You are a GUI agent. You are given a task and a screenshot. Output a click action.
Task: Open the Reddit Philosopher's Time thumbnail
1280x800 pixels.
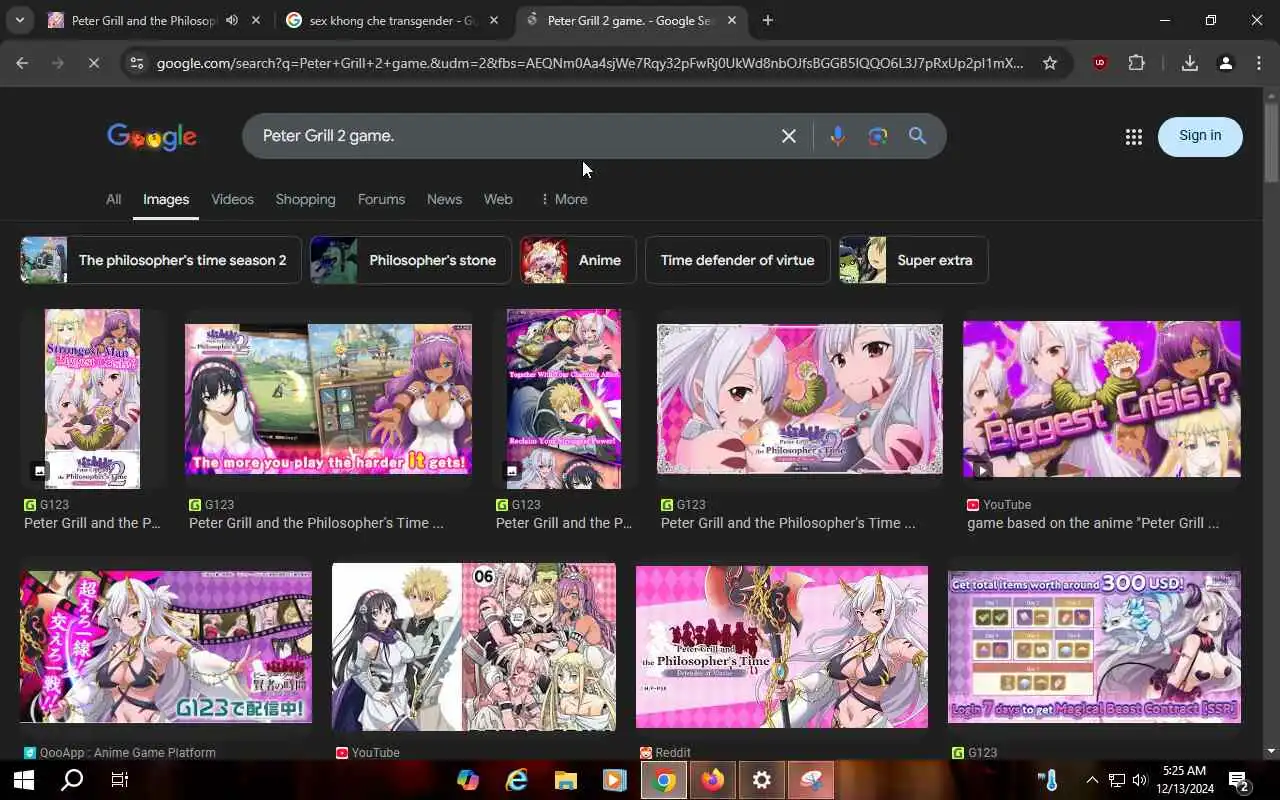(782, 647)
